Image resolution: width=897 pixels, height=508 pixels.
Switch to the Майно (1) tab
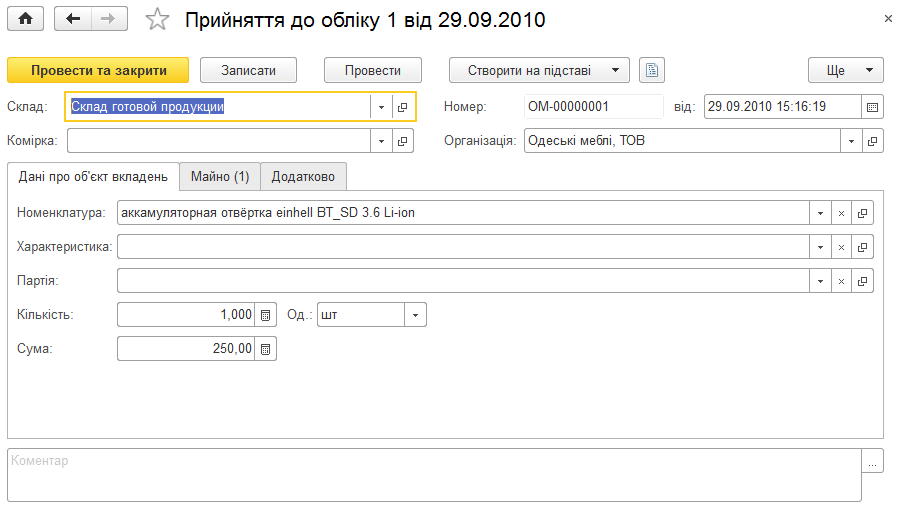click(220, 176)
